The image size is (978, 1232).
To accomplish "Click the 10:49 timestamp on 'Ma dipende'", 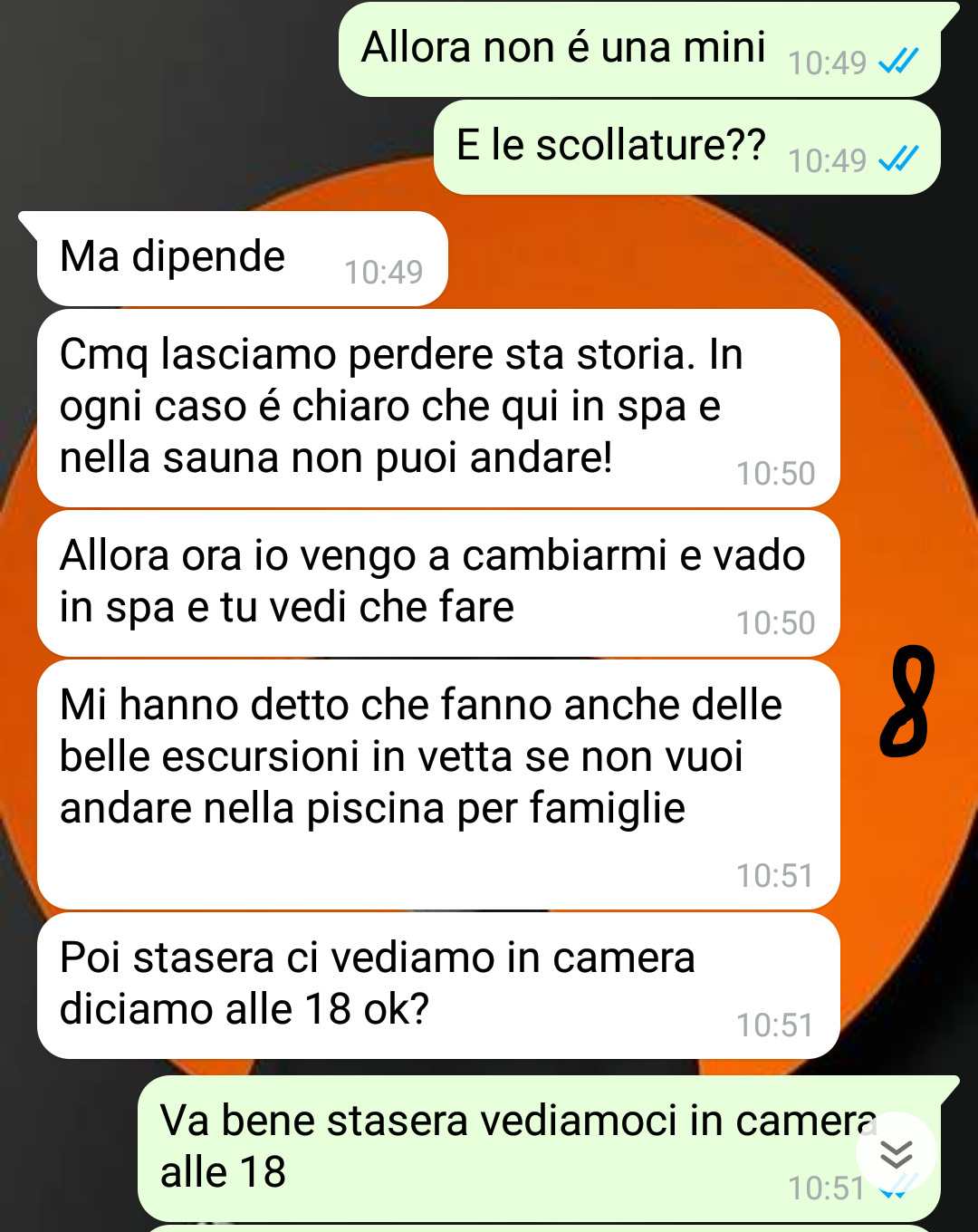I will click(383, 272).
